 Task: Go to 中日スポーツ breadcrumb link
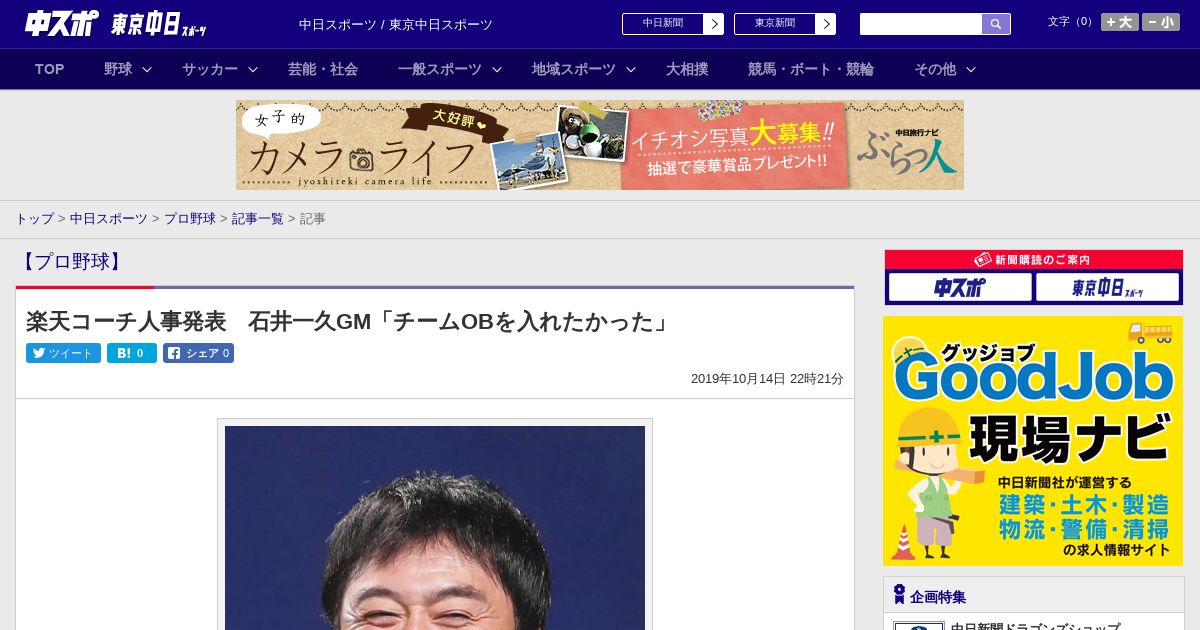tap(109, 218)
